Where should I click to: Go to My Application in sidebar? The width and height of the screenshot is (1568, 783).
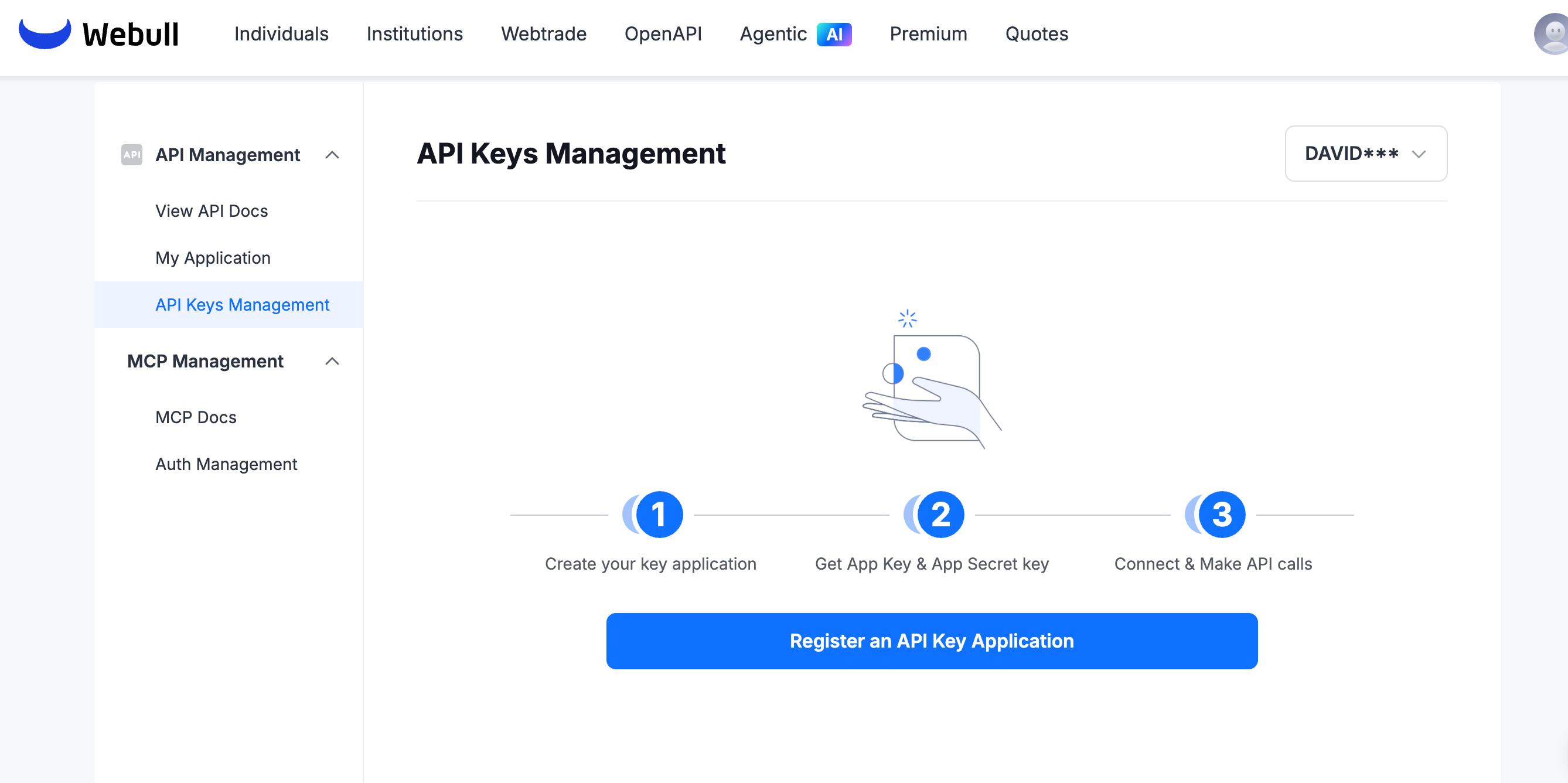[213, 257]
